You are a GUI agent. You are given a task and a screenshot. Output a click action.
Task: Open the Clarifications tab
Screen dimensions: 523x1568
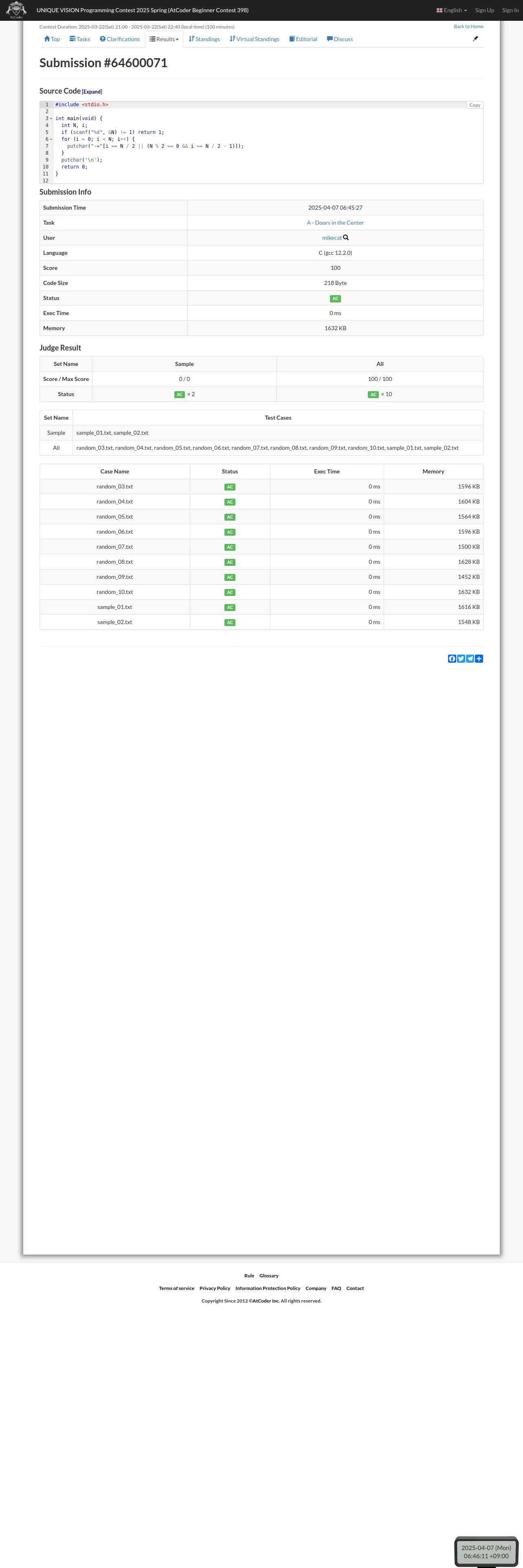[120, 39]
